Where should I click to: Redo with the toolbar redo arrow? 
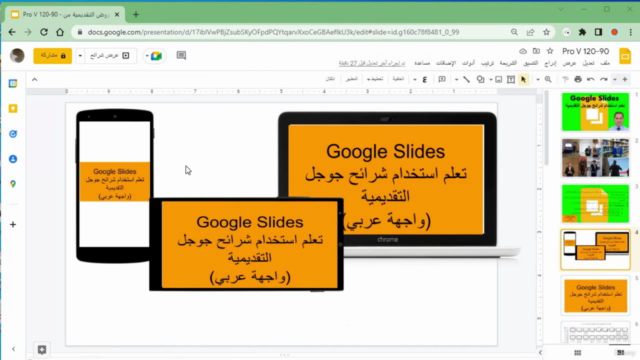[x=604, y=79]
